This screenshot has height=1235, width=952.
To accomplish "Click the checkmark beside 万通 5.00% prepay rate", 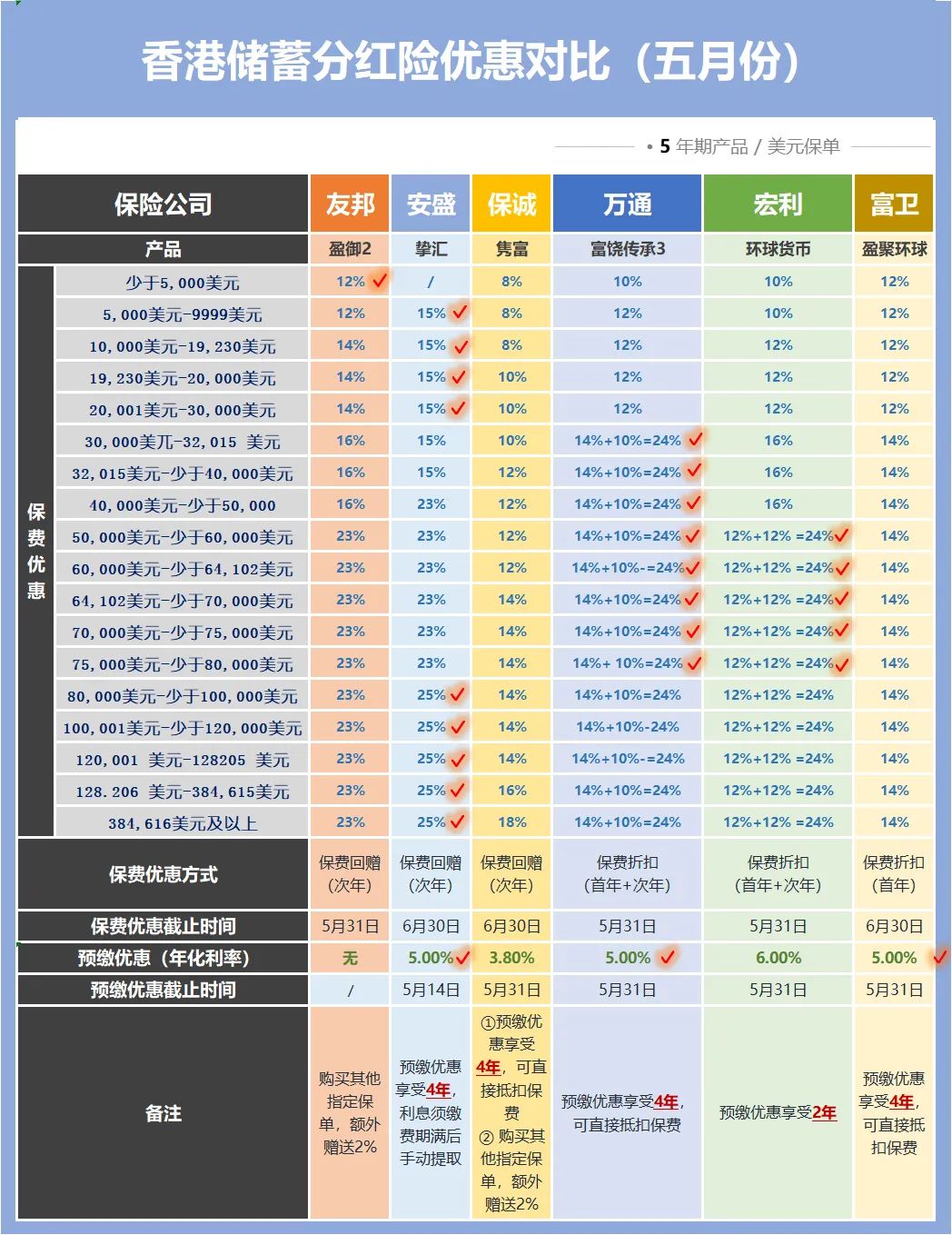I will [x=666, y=955].
